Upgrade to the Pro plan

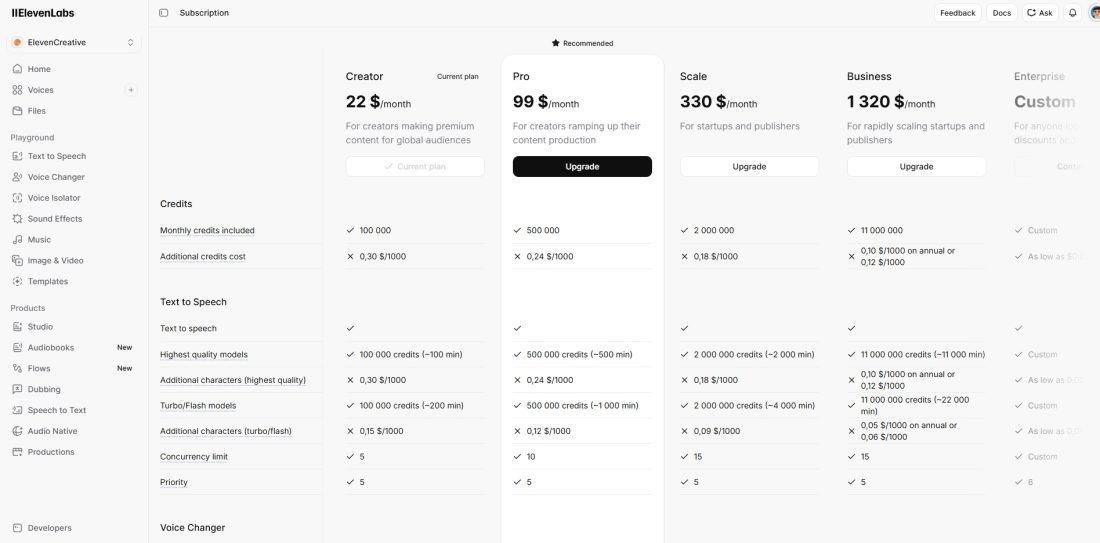(x=582, y=167)
